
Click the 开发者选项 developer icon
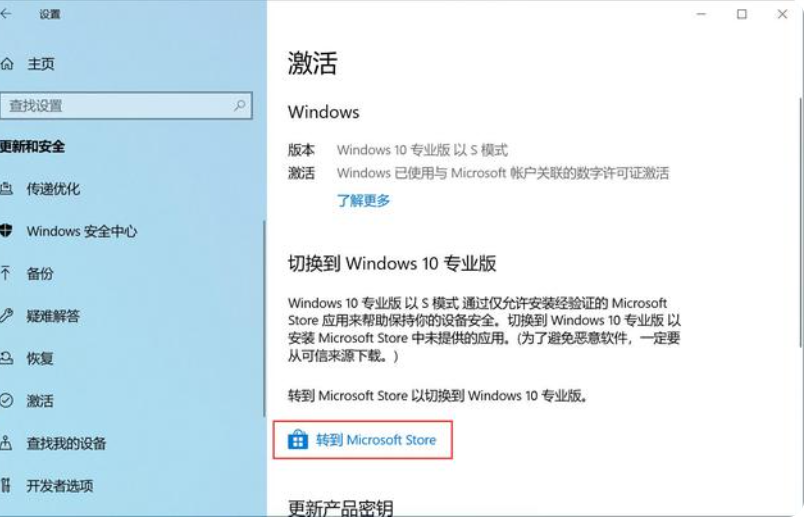click(6, 485)
